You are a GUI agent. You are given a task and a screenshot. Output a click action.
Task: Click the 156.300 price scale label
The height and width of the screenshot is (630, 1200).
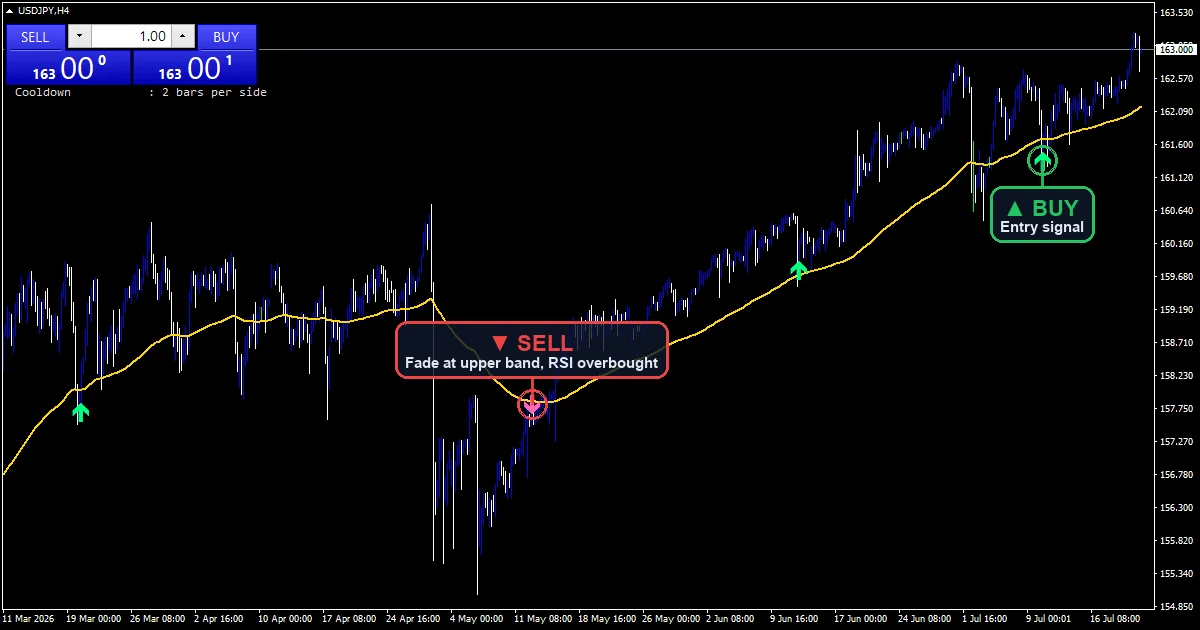tap(1175, 508)
